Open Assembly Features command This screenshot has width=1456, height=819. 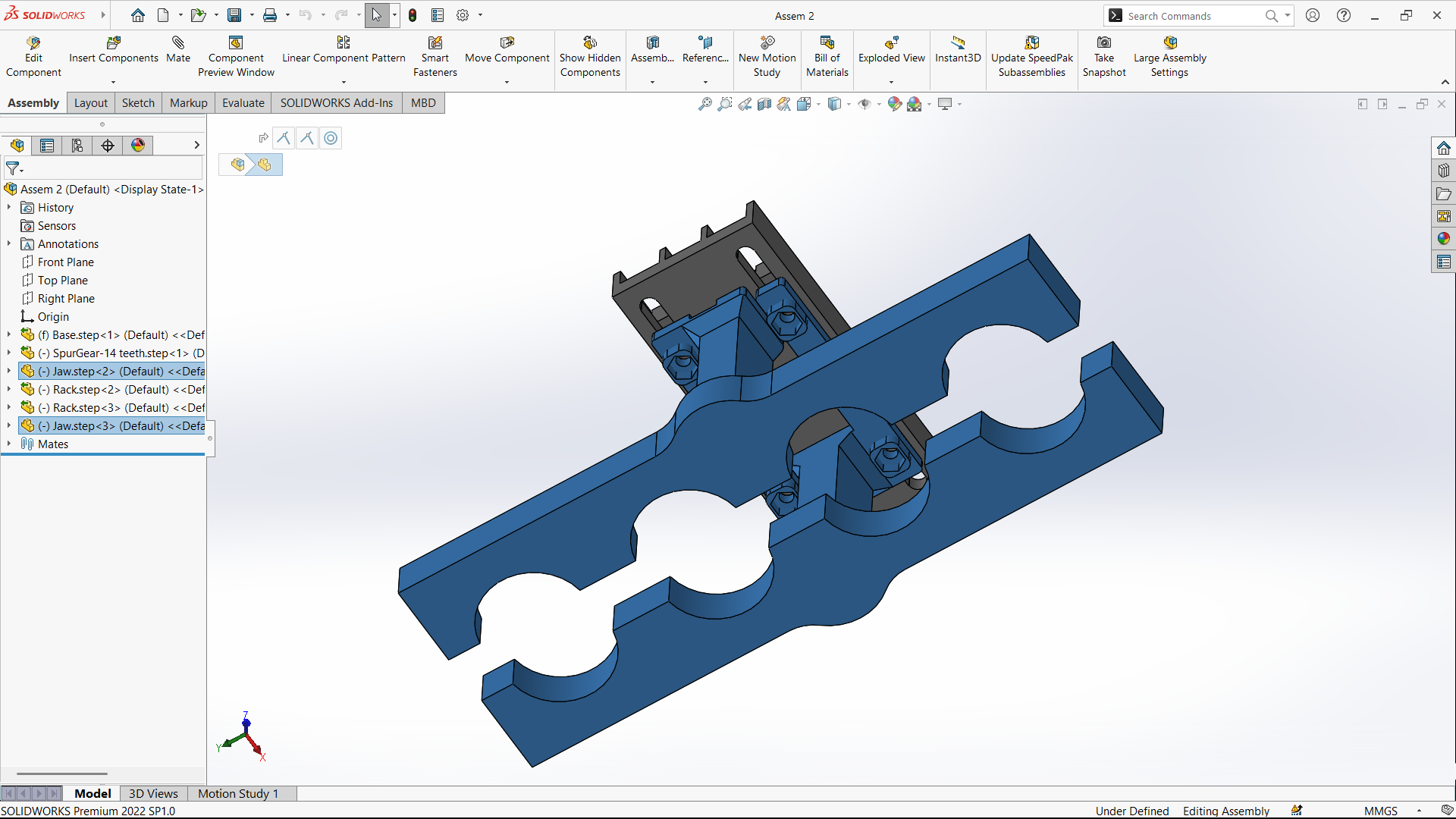(x=652, y=50)
